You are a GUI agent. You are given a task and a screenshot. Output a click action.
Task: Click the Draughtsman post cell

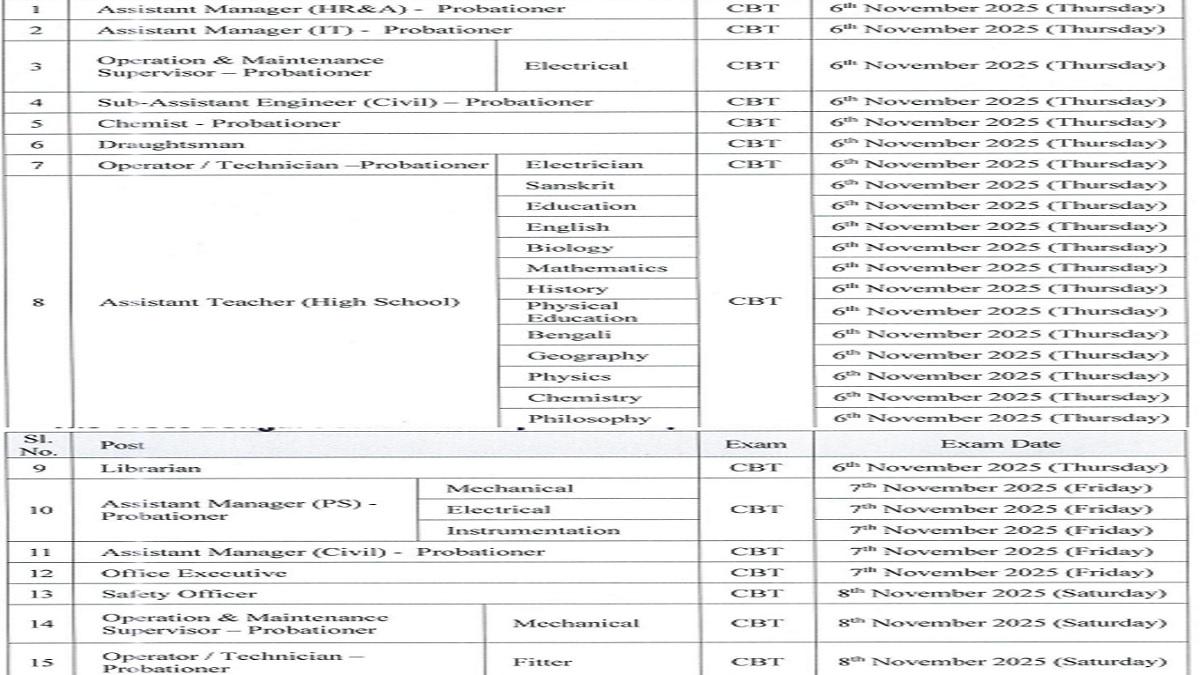click(156, 144)
